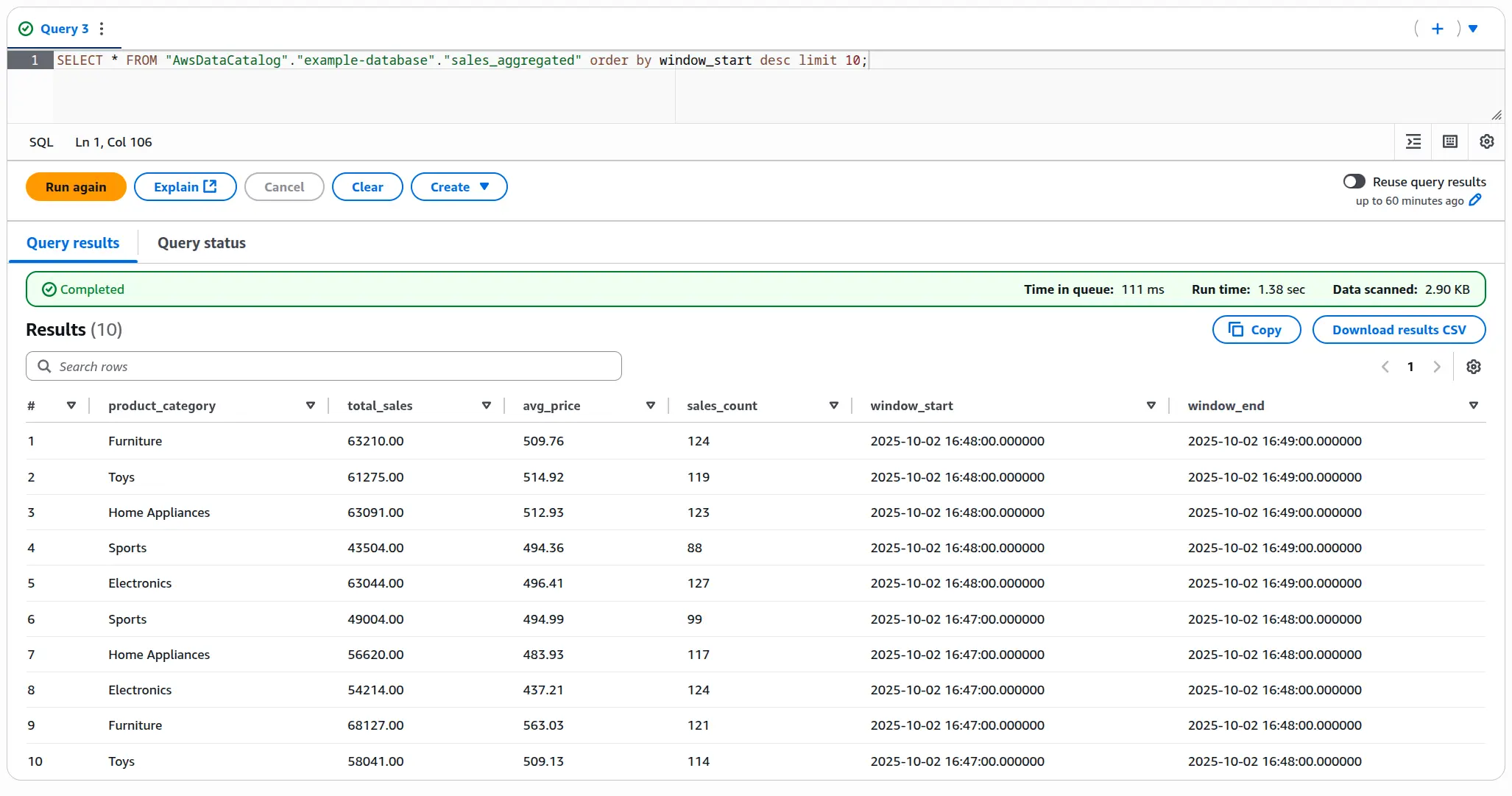Click the search magnifier icon in Search rows
This screenshot has width=1512, height=796.
[x=44, y=366]
